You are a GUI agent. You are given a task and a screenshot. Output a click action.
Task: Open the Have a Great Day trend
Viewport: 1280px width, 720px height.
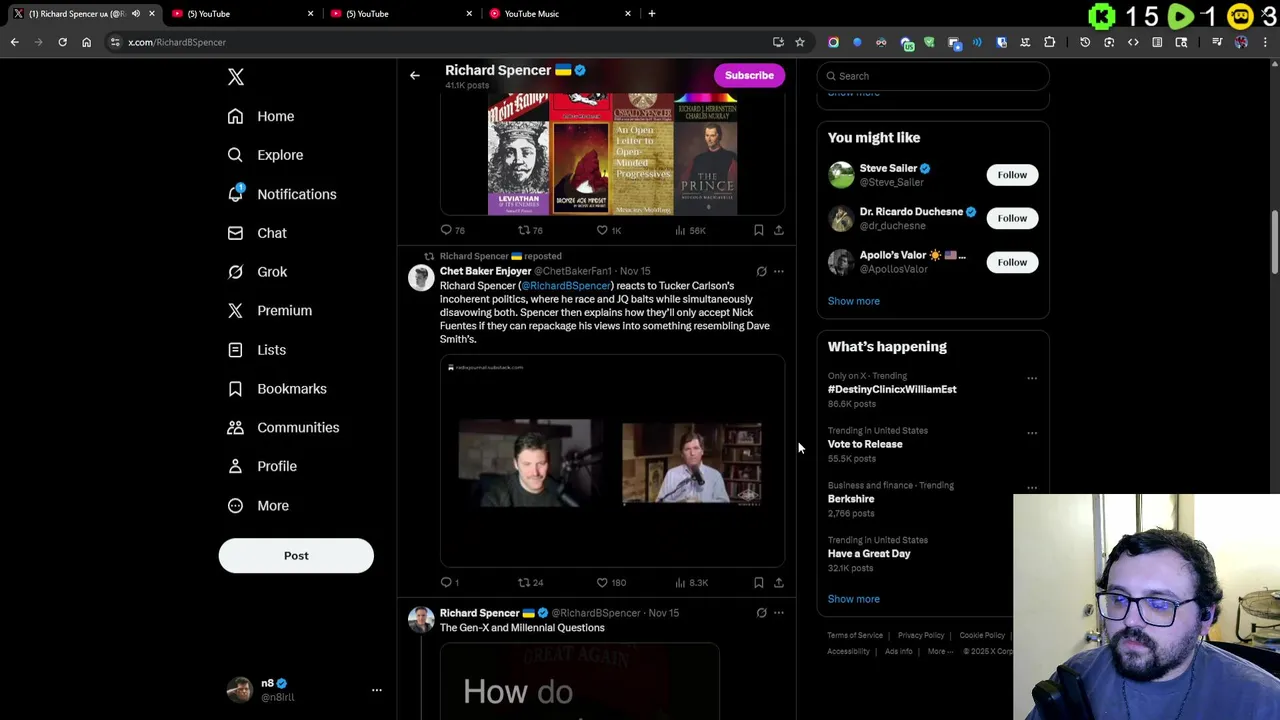[x=869, y=553]
